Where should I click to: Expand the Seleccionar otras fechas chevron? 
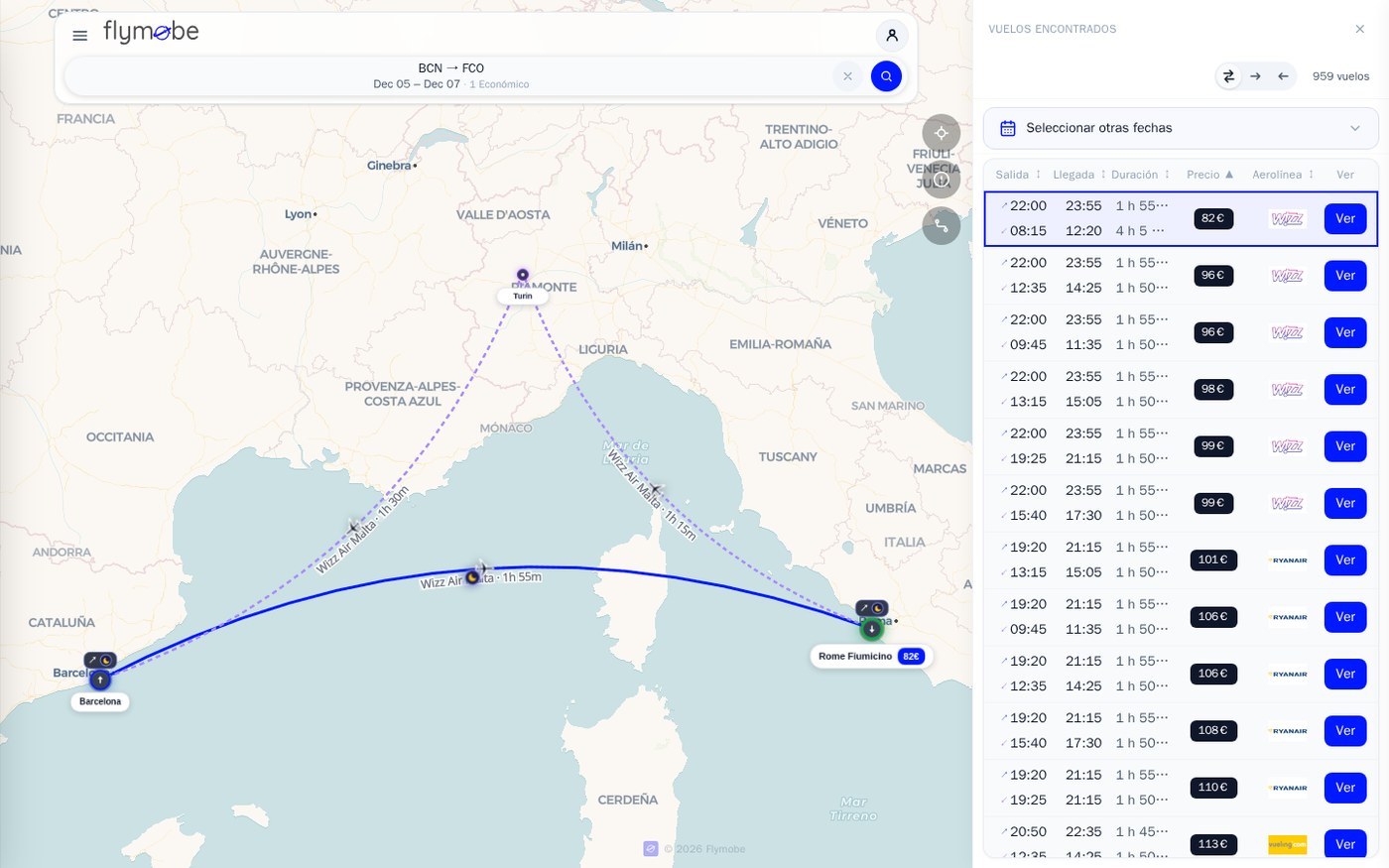1355,128
